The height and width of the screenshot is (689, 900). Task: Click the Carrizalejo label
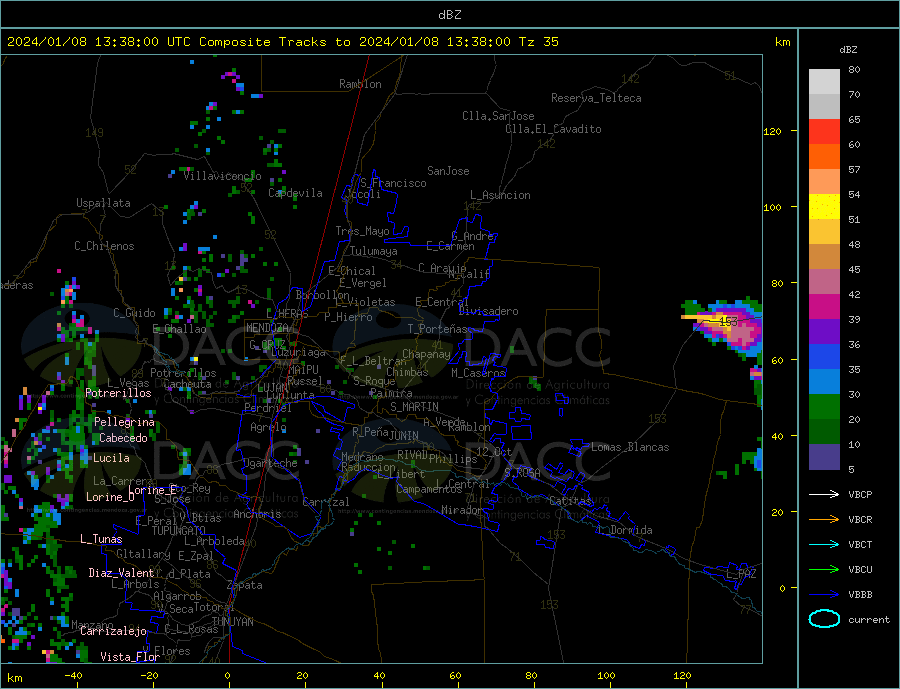click(113, 631)
